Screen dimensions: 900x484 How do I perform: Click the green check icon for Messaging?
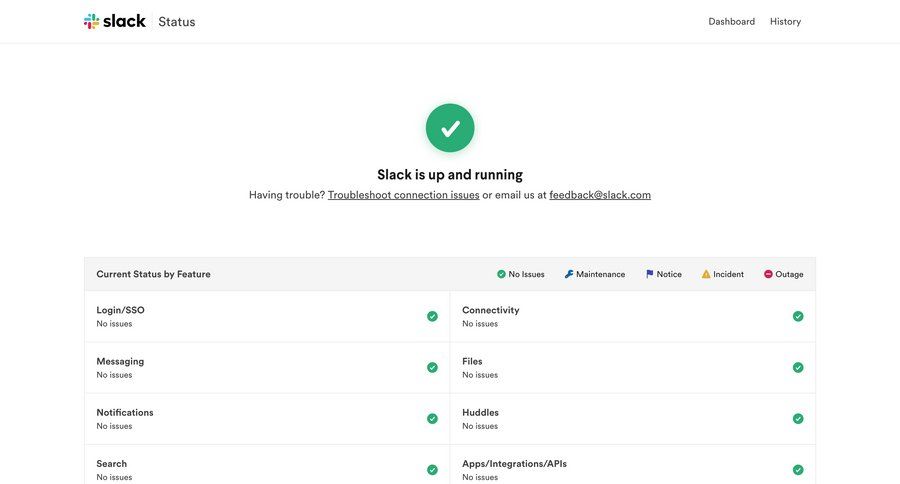tap(432, 367)
